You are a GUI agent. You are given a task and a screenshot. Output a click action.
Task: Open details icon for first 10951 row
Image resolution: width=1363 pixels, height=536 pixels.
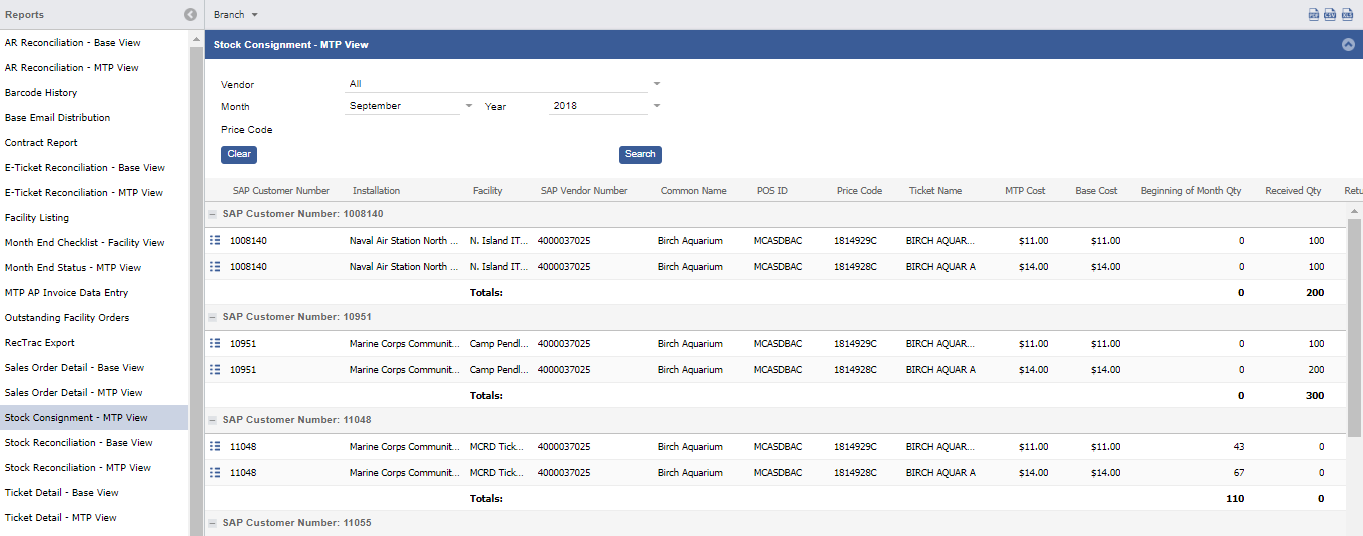(x=215, y=344)
